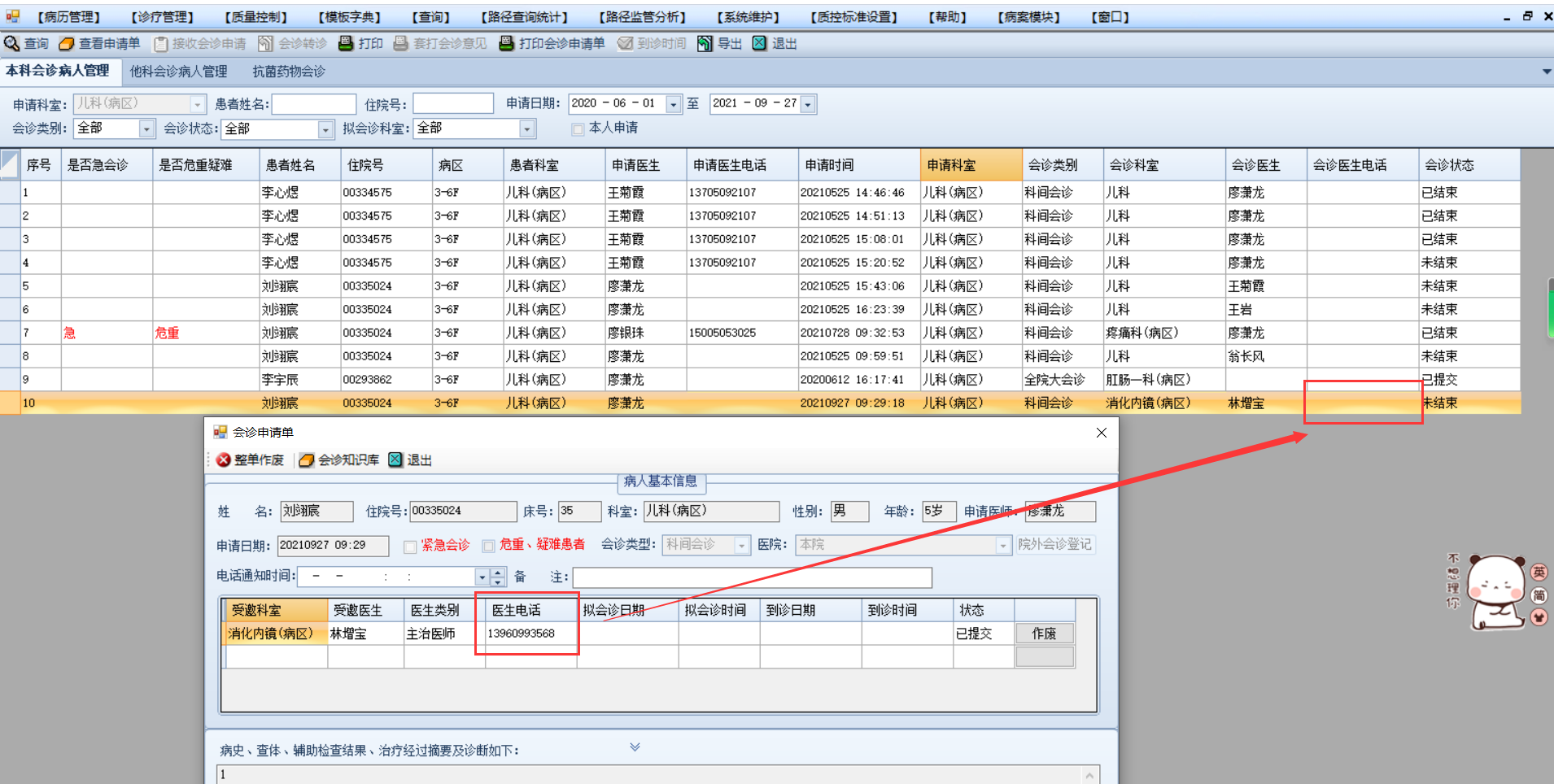Switch to 他科会诊病人管理 tab
Image resolution: width=1554 pixels, height=784 pixels.
(178, 72)
